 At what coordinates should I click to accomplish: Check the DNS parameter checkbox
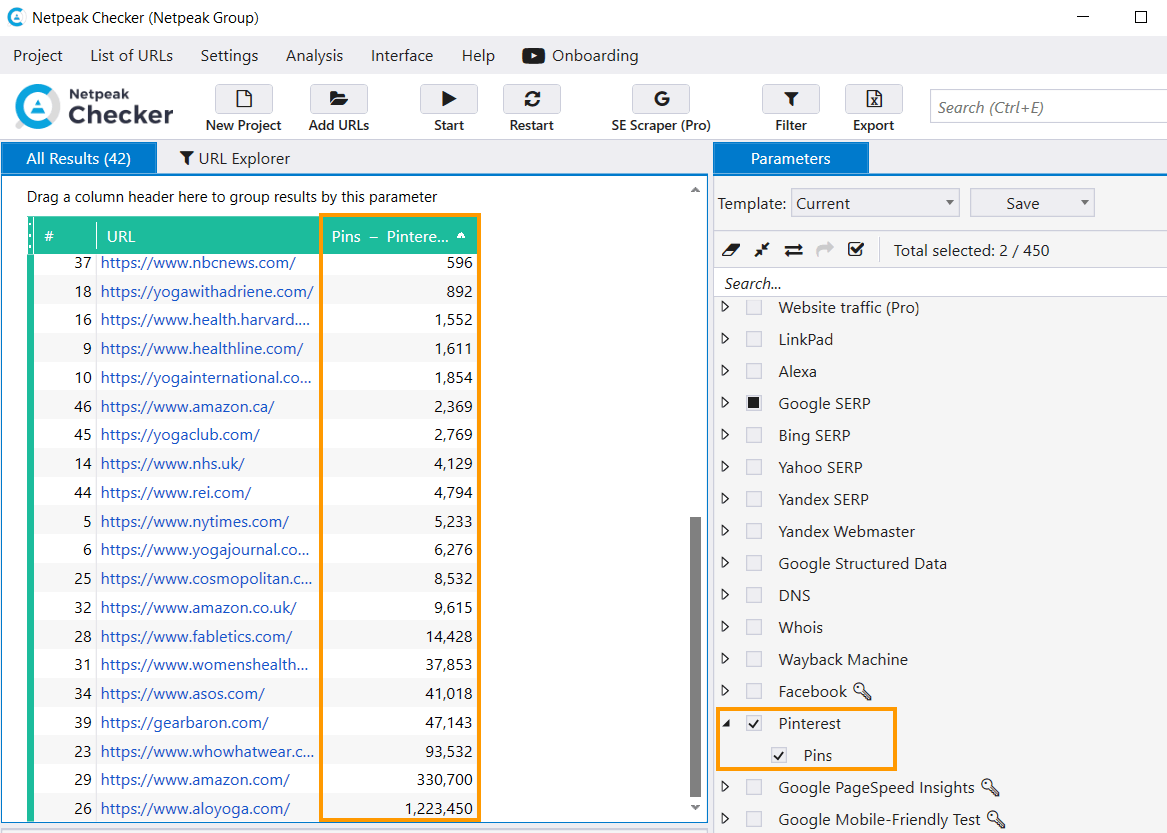[x=754, y=596]
